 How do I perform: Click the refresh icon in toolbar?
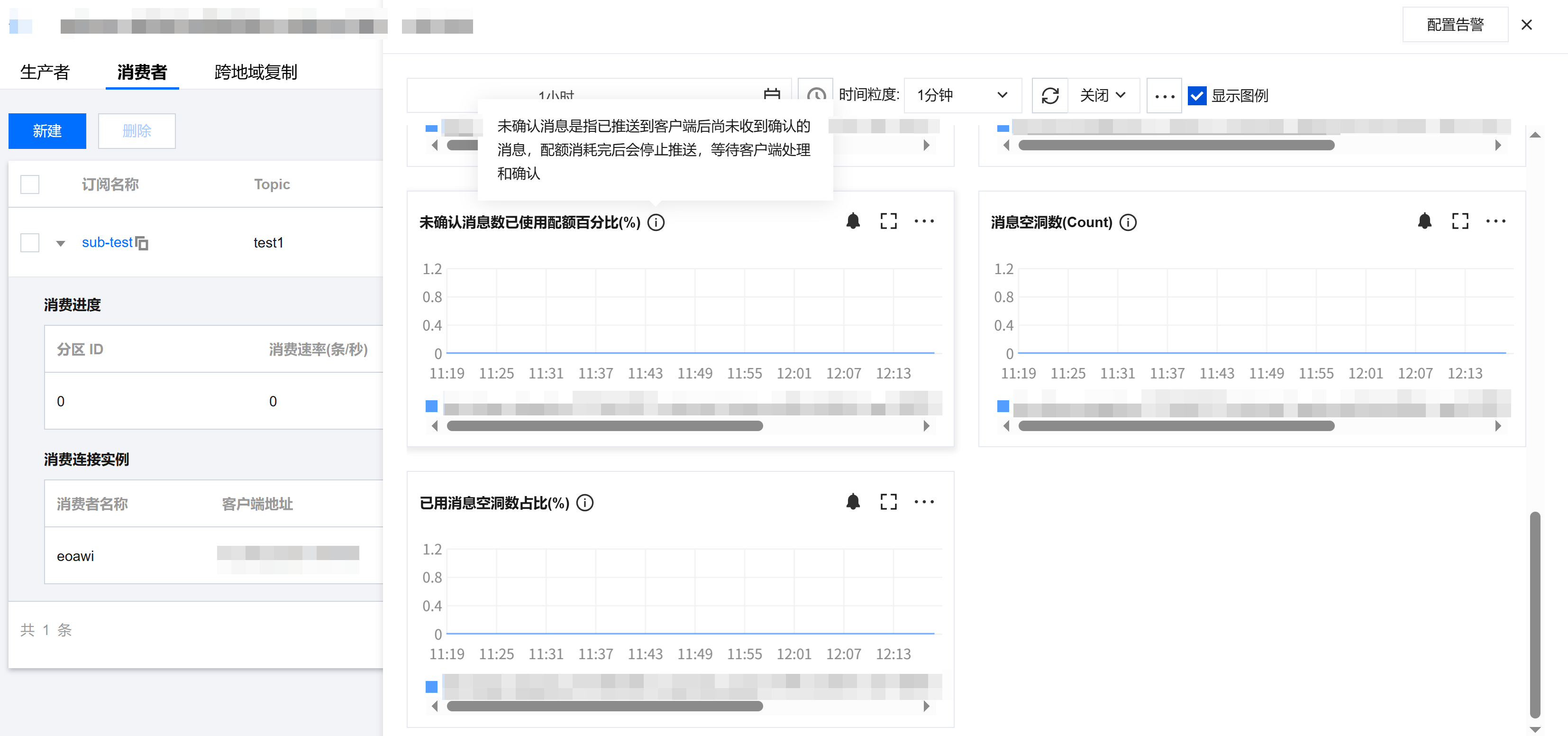pyautogui.click(x=1050, y=96)
